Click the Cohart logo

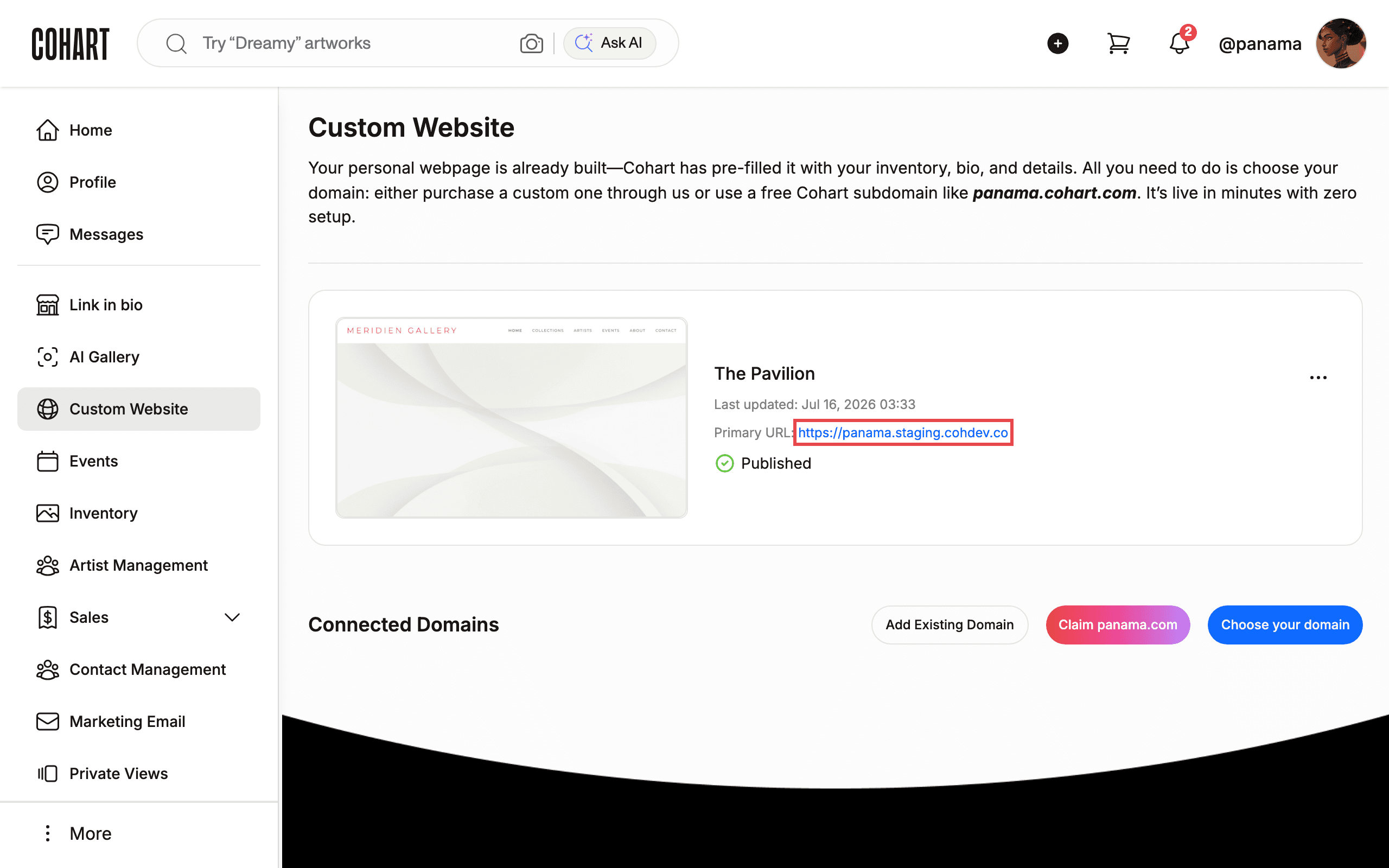70,43
